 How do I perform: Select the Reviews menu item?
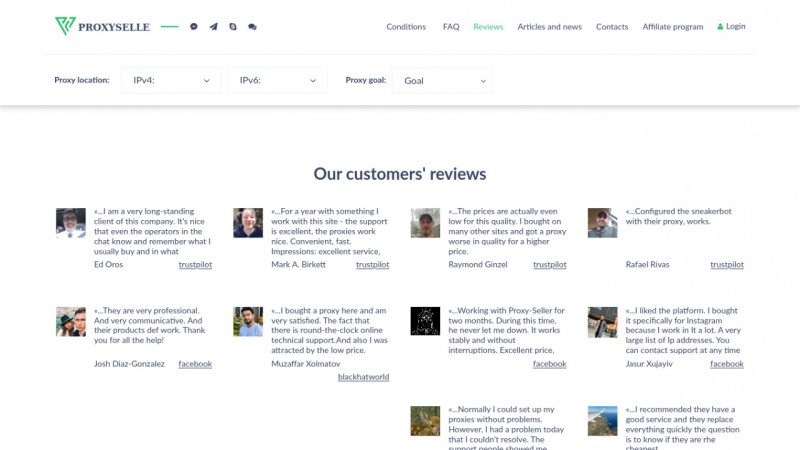pyautogui.click(x=488, y=27)
